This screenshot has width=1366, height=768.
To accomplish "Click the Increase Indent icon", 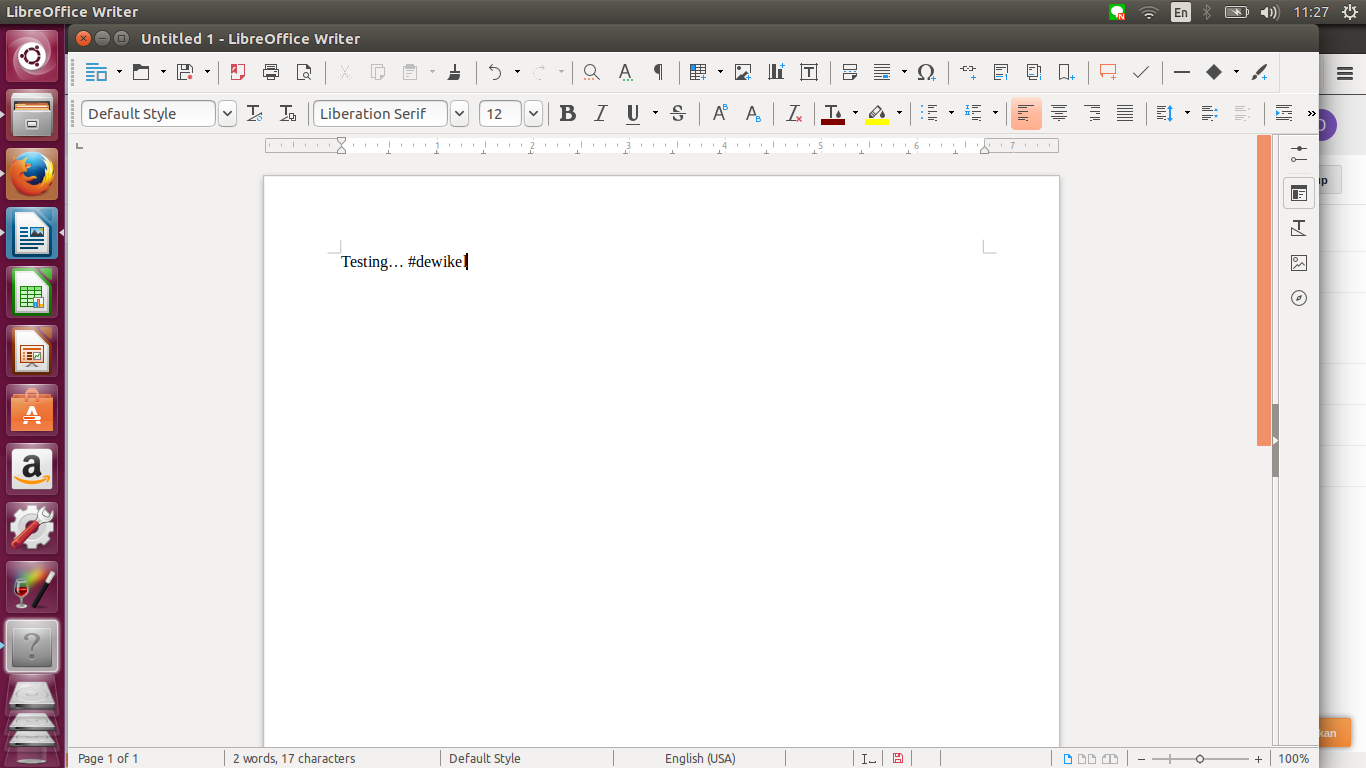I will tap(1284, 114).
